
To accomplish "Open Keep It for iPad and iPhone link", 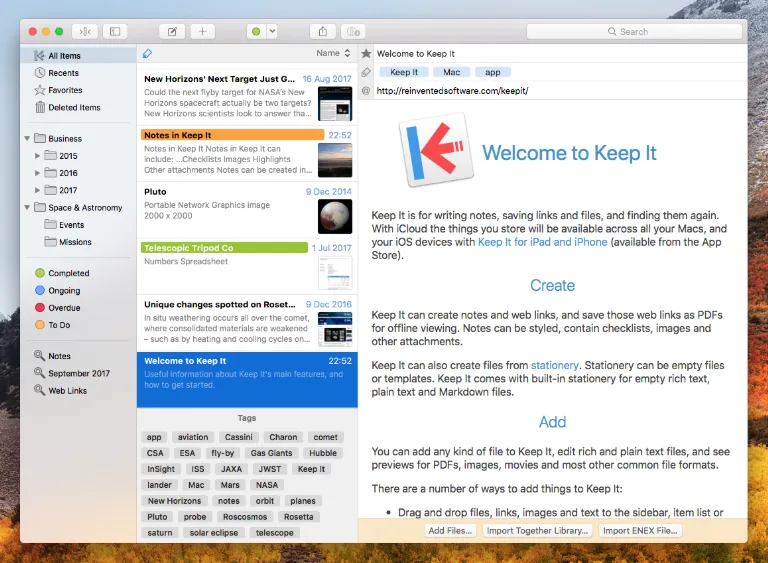I will [x=542, y=242].
